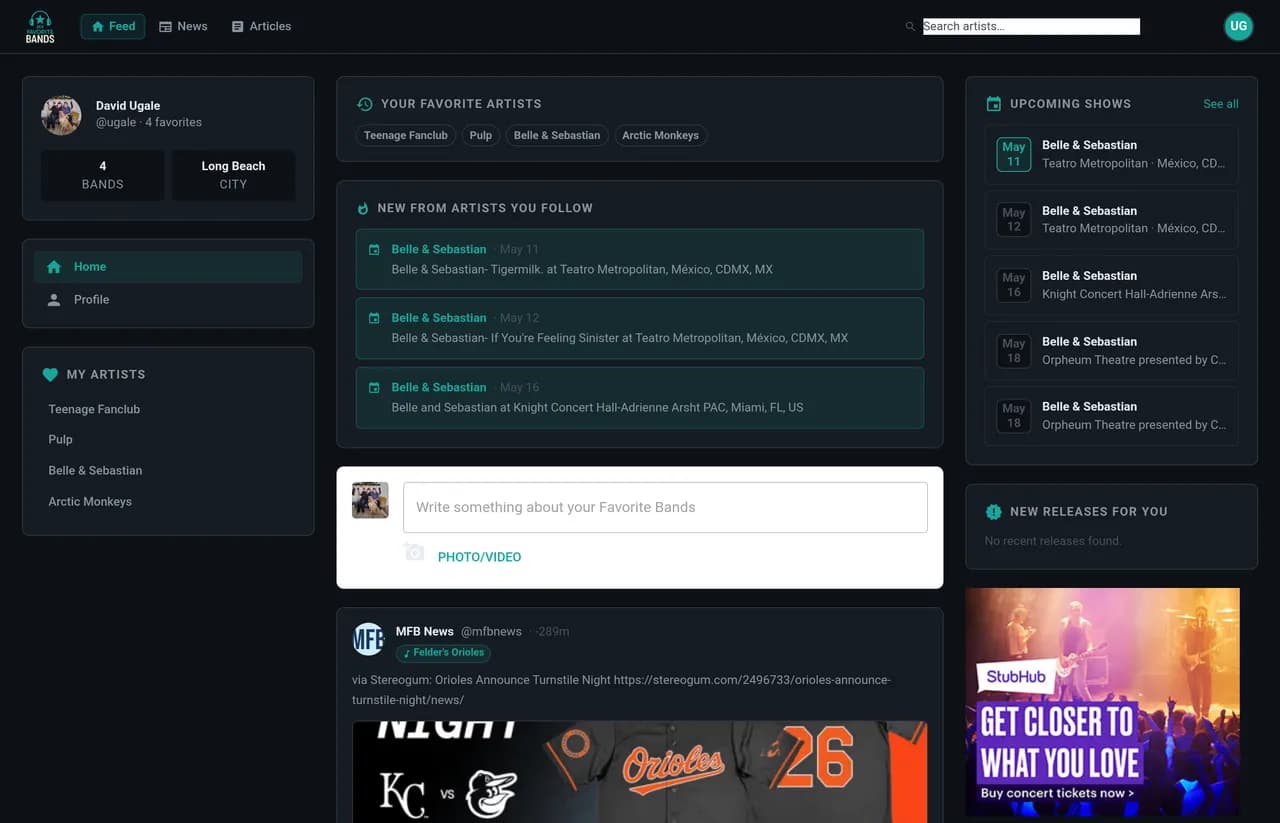This screenshot has height=823, width=1280.
Task: Open the May 16 Knight Concert Hall show card
Action: [1112, 285]
